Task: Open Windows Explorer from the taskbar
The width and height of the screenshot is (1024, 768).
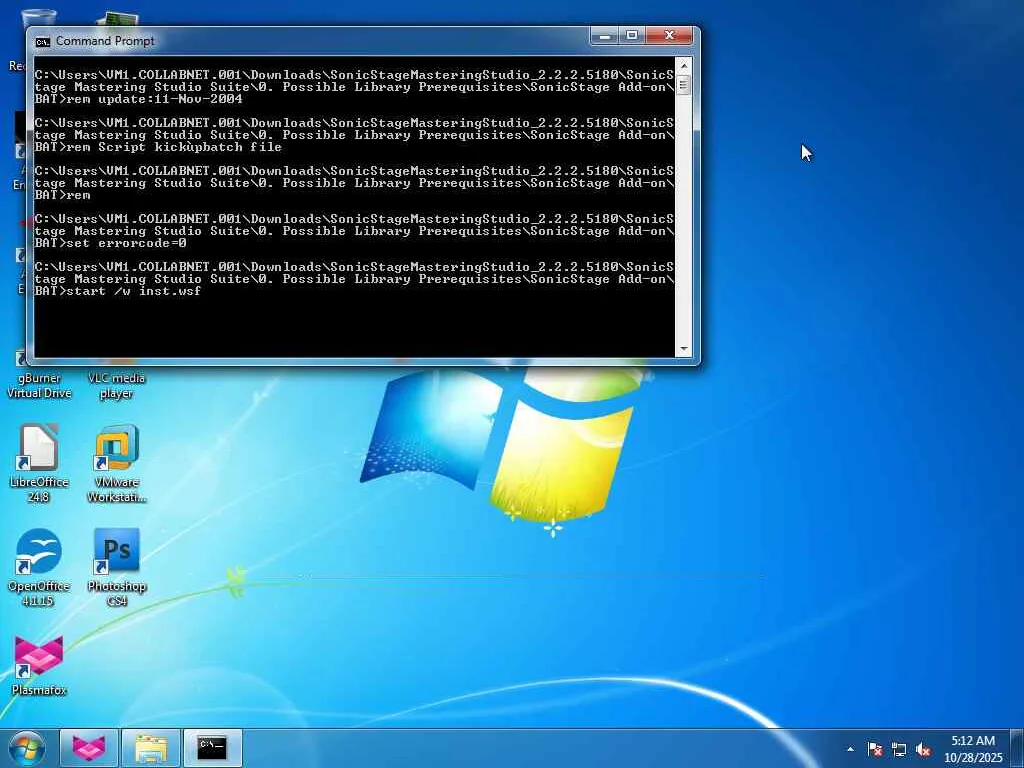Action: coord(150,748)
